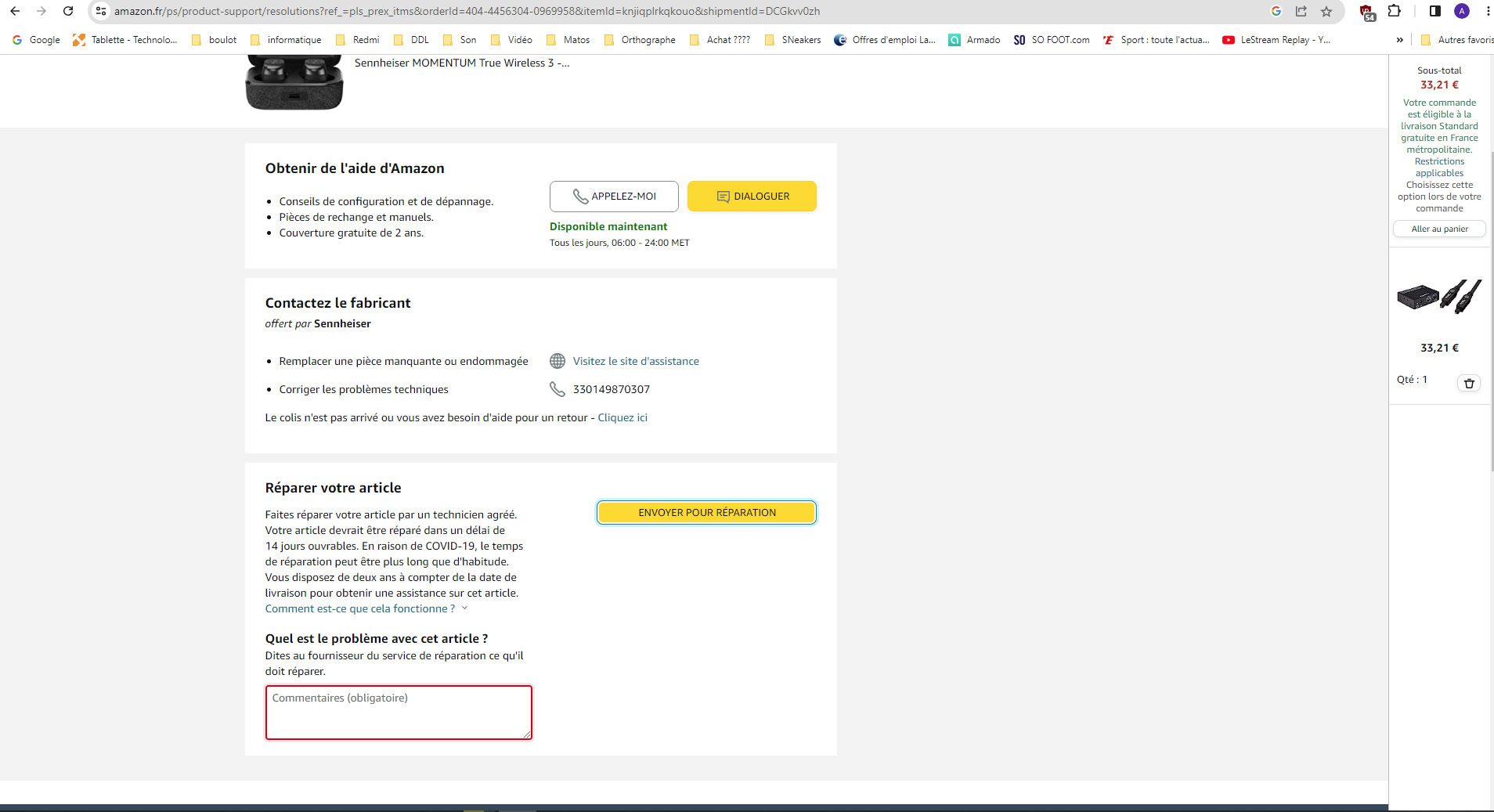Open the Achat ???? bookmark folder
1494x812 pixels.
click(x=720, y=40)
